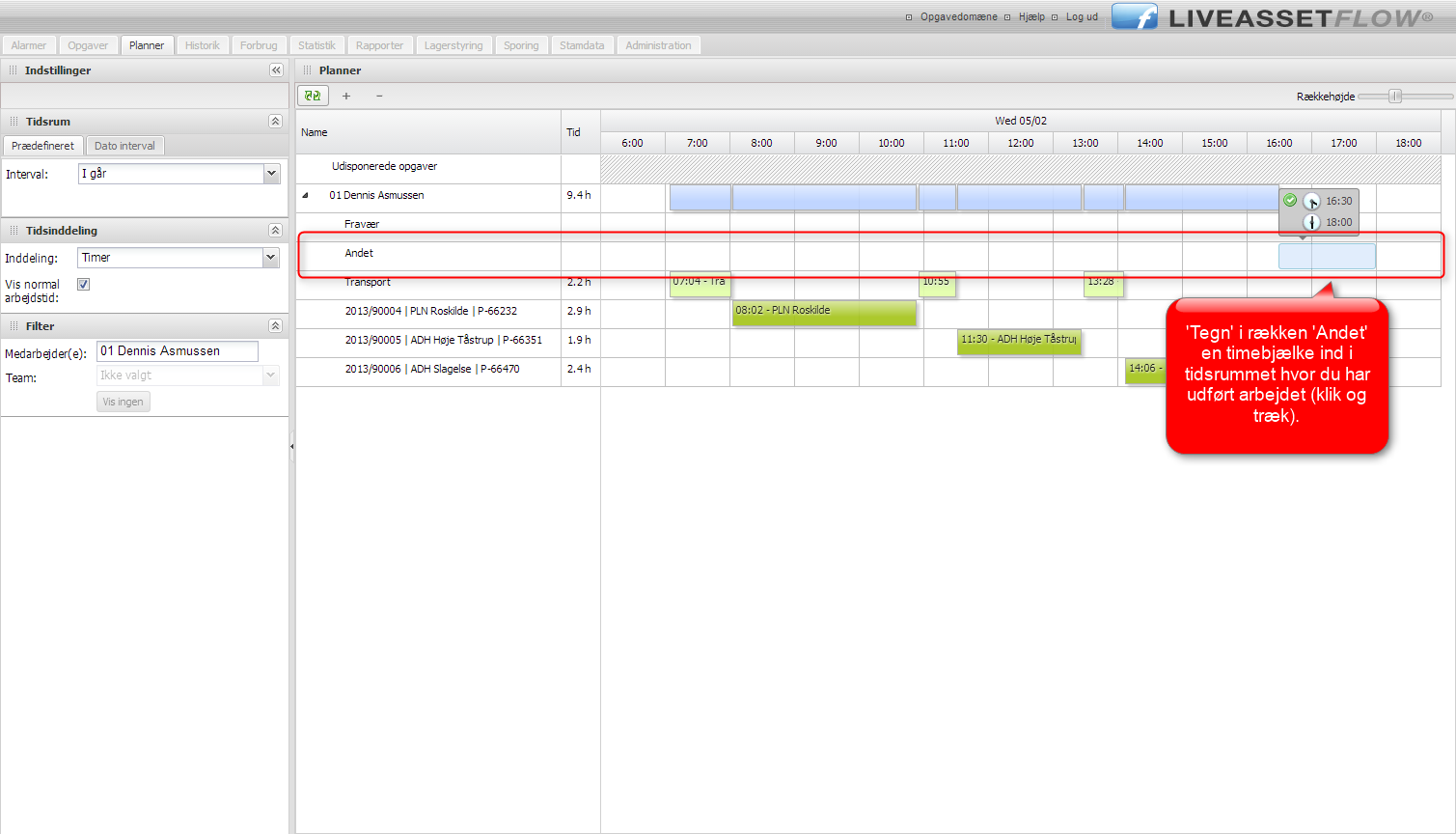Click the green checkmark in time tooltip
Screen dimensions: 1456x834
1290,201
